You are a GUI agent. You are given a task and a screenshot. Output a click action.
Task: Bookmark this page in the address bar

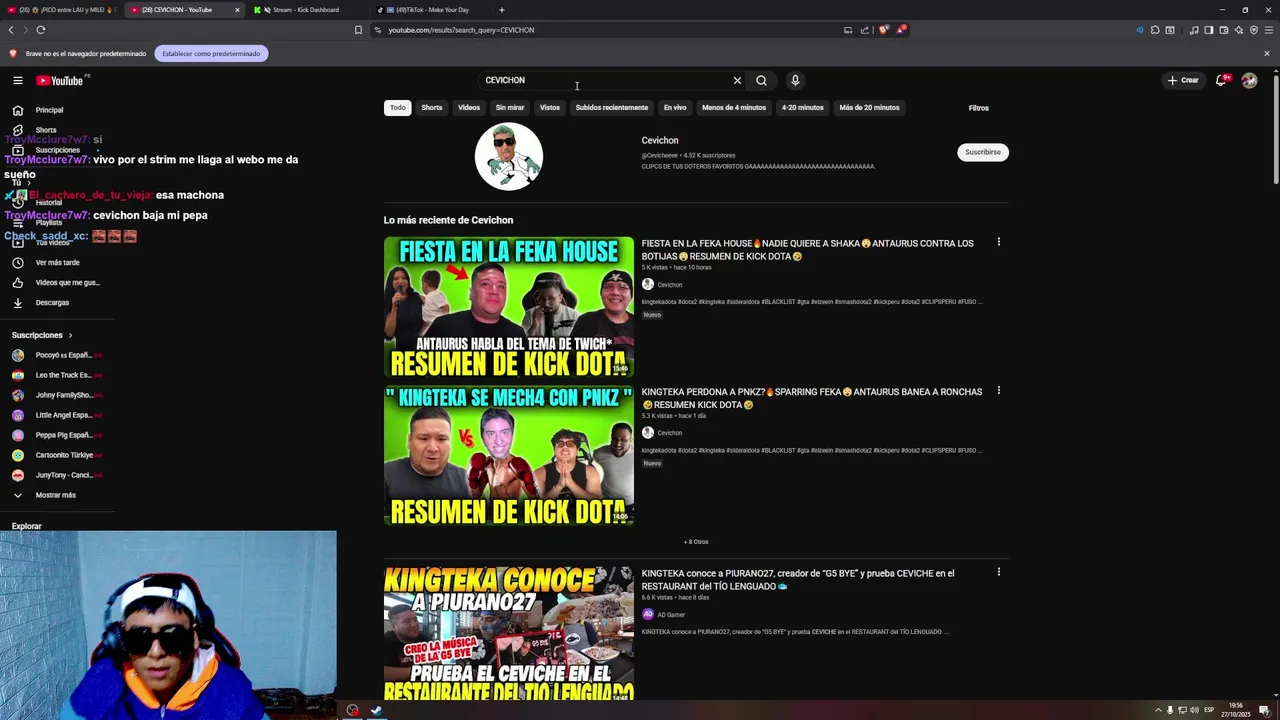coord(358,30)
